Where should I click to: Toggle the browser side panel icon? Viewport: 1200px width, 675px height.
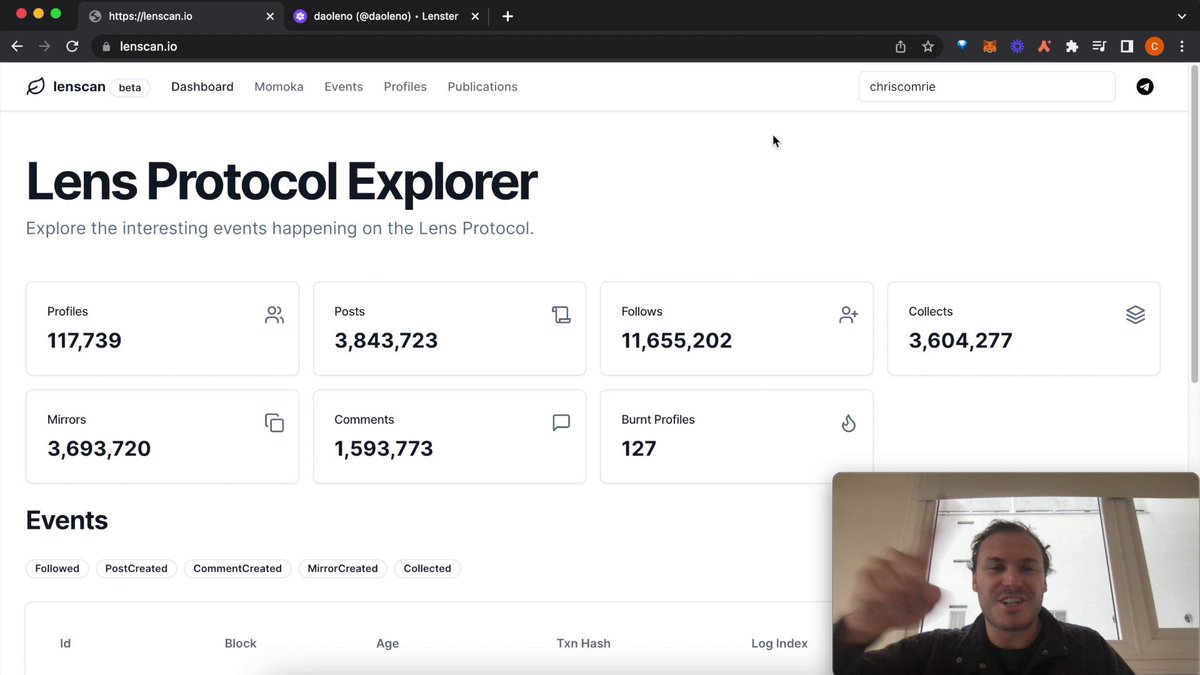point(1126,46)
